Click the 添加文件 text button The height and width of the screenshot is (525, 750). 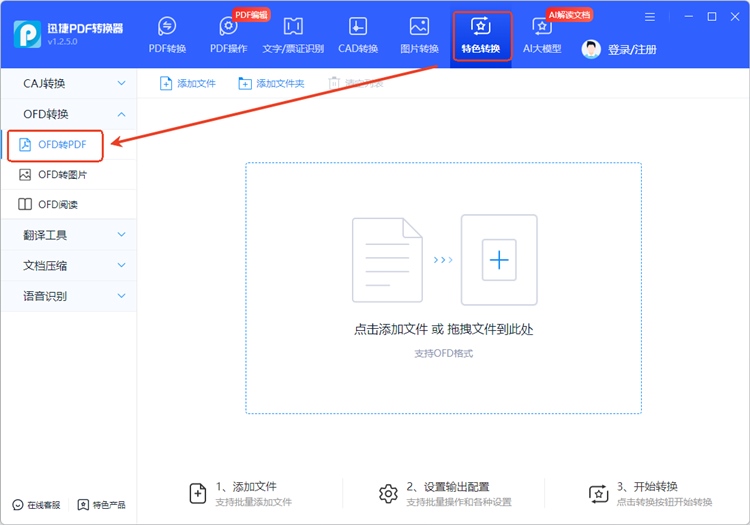[x=196, y=84]
